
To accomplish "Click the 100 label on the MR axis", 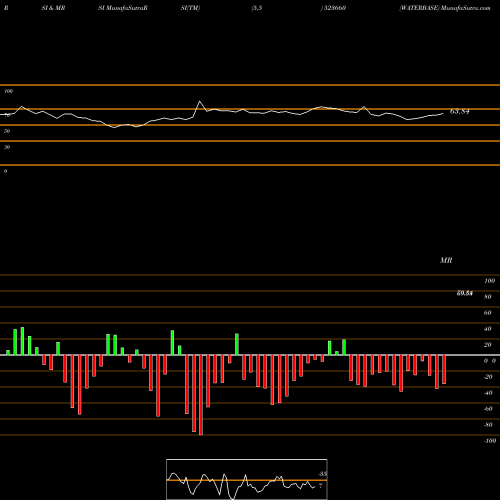I will [x=489, y=281].
